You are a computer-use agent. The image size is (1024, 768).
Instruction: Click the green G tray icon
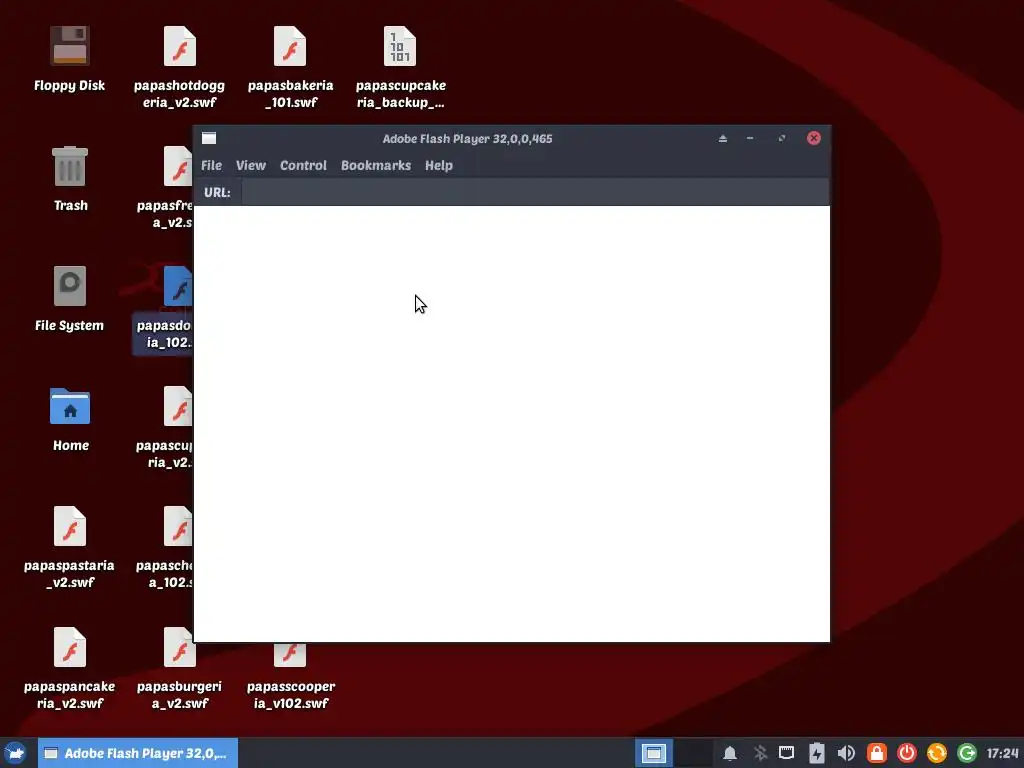(x=967, y=753)
